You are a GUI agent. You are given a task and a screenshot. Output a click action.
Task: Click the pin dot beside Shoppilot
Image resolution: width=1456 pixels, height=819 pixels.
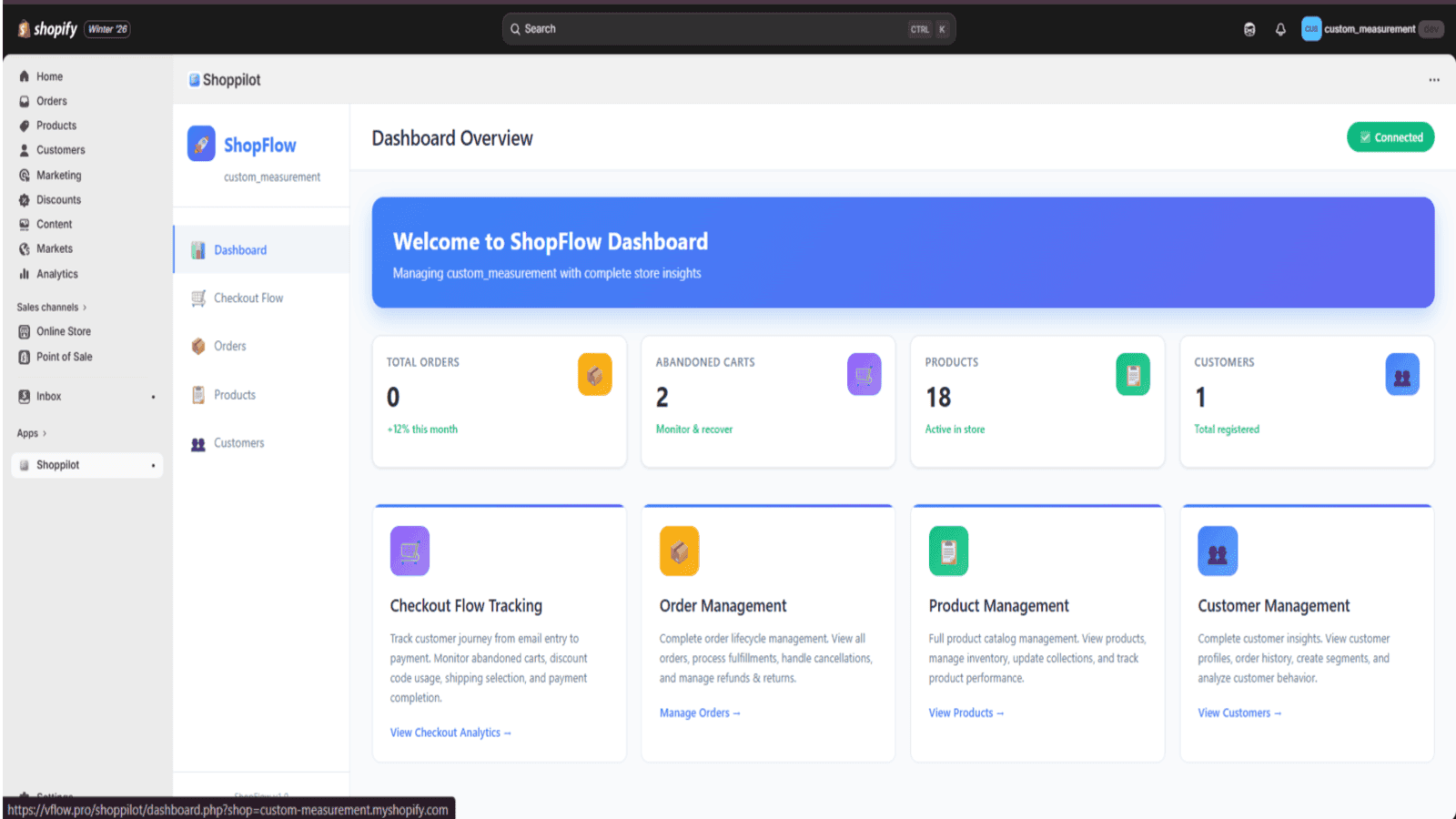[153, 466]
